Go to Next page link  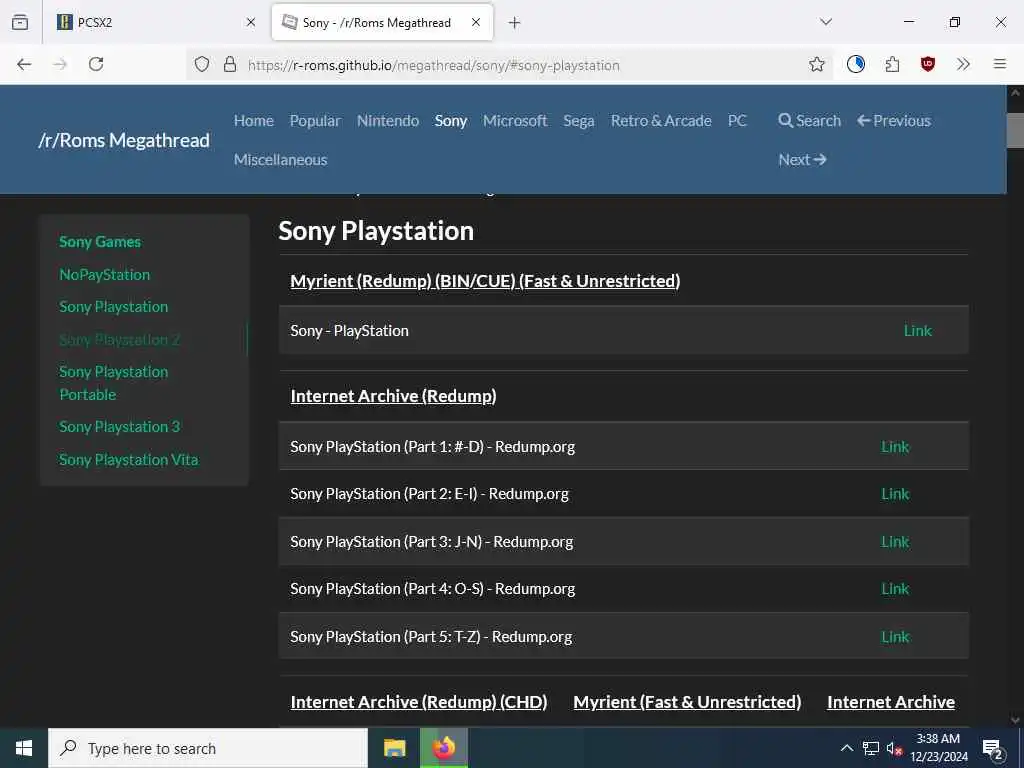point(803,159)
